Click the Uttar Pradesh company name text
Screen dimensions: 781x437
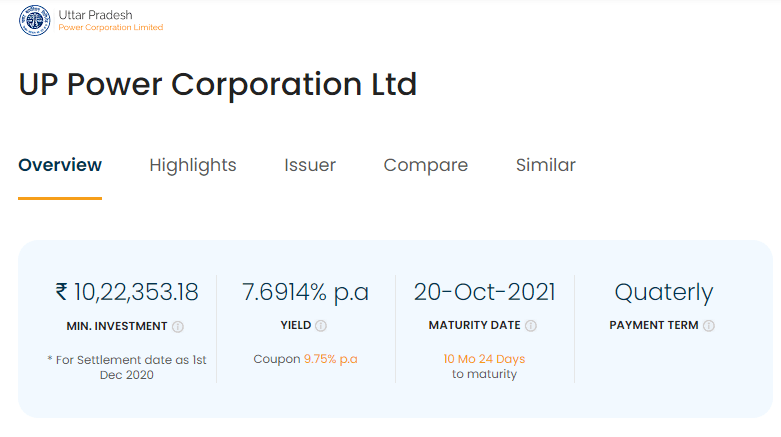point(95,15)
